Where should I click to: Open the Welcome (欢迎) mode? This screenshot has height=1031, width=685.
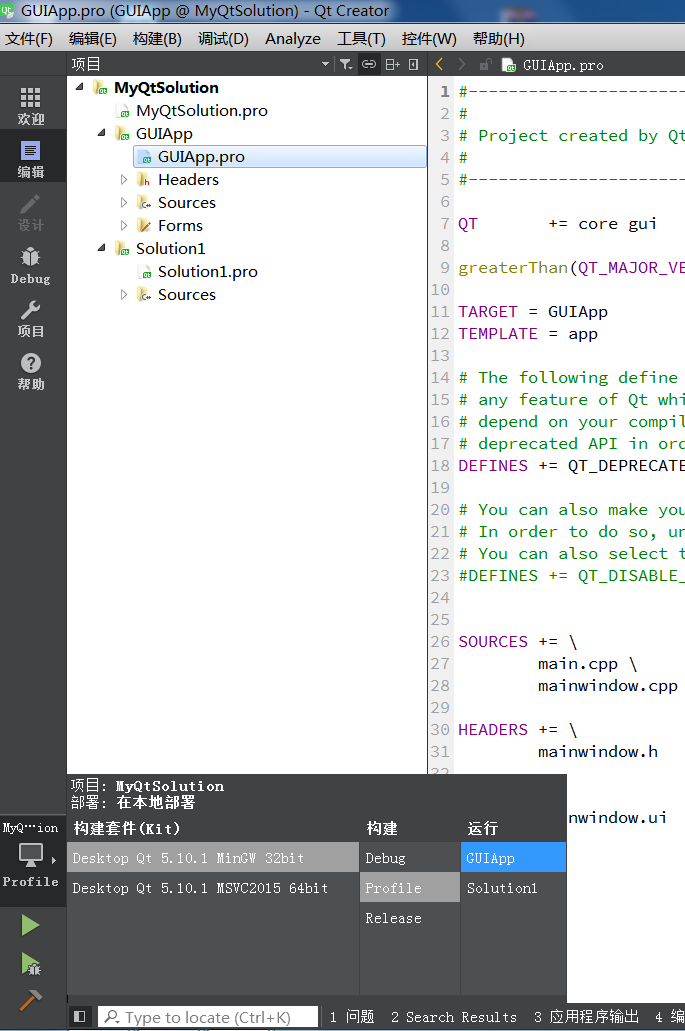30,105
